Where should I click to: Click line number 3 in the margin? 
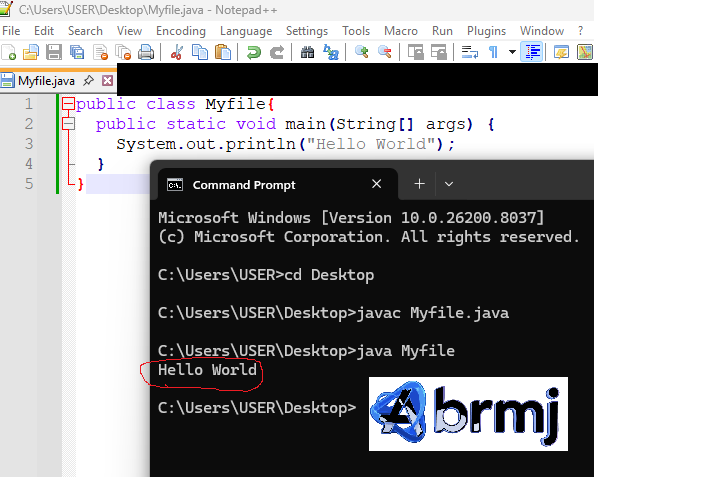(29, 144)
